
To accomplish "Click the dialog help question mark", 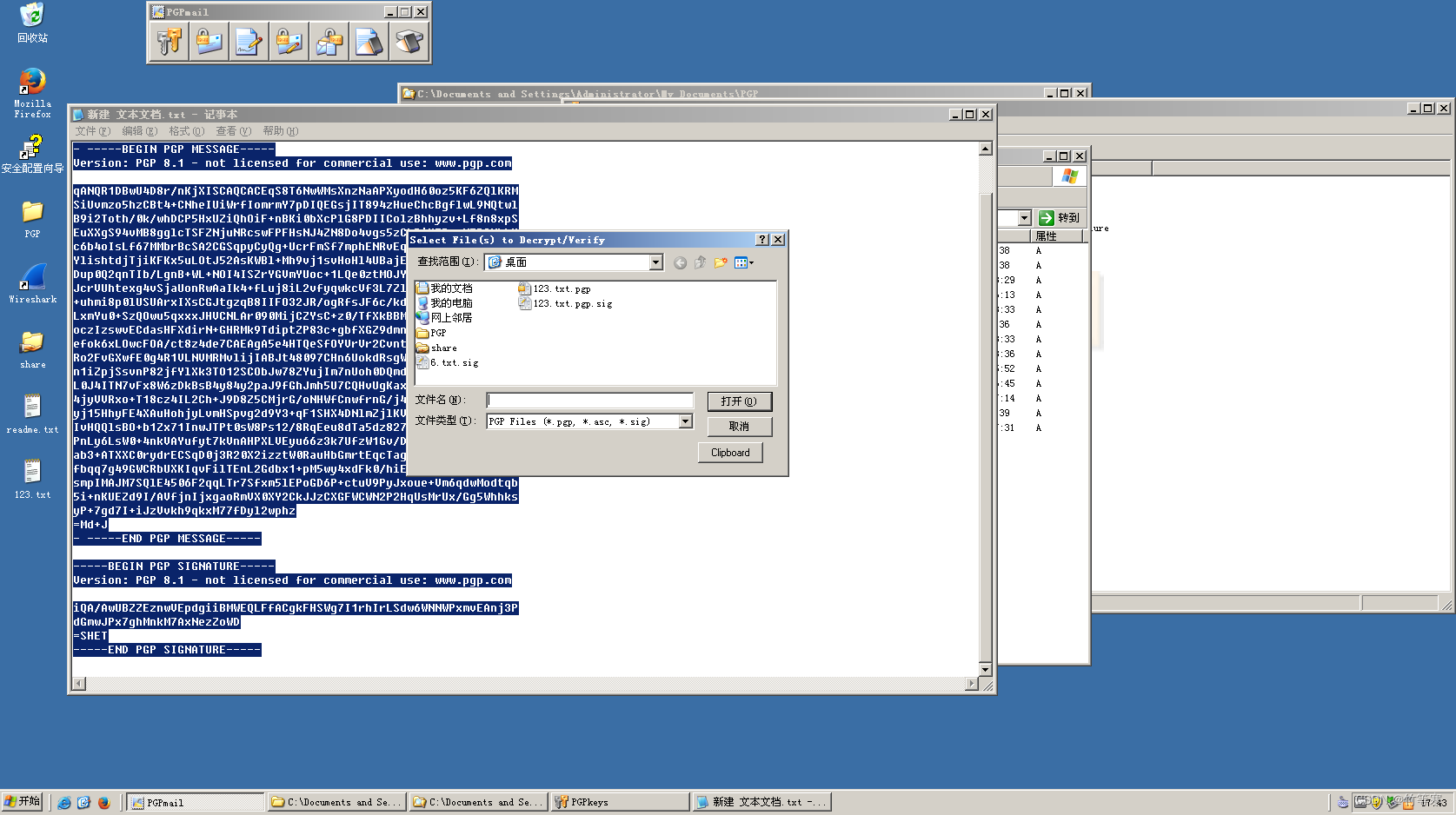I will (762, 240).
